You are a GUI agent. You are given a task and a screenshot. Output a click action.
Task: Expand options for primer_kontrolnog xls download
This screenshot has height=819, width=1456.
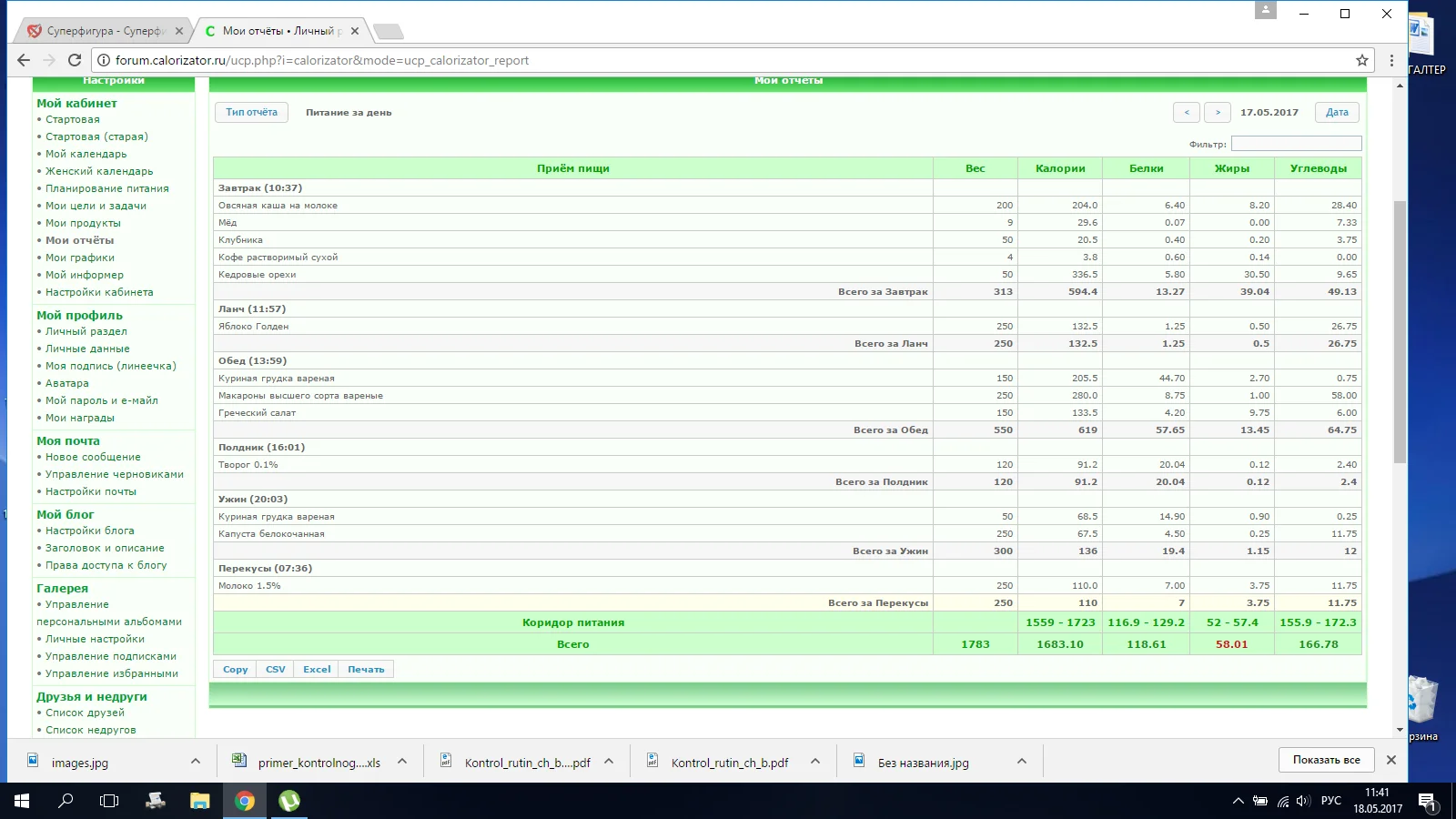pyautogui.click(x=402, y=761)
